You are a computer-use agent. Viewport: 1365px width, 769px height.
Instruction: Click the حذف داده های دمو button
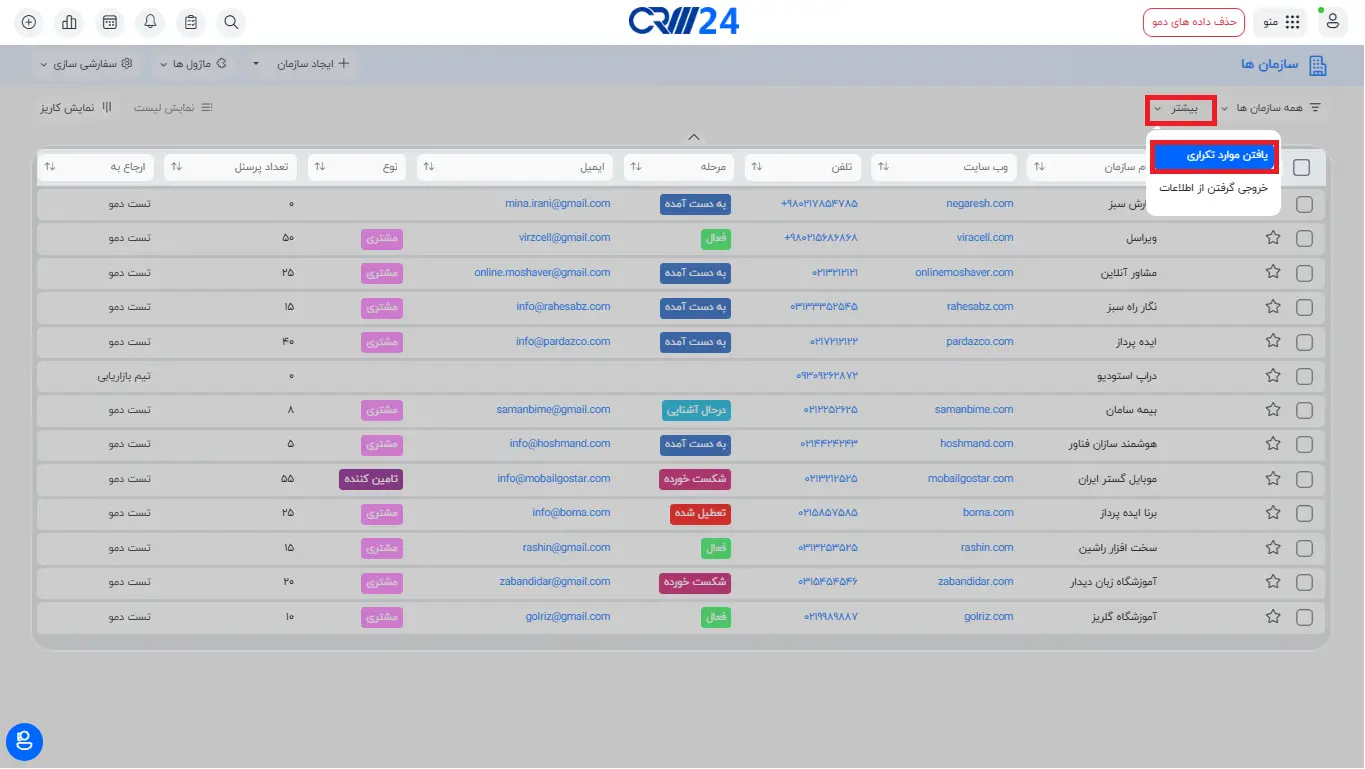pyautogui.click(x=1193, y=22)
